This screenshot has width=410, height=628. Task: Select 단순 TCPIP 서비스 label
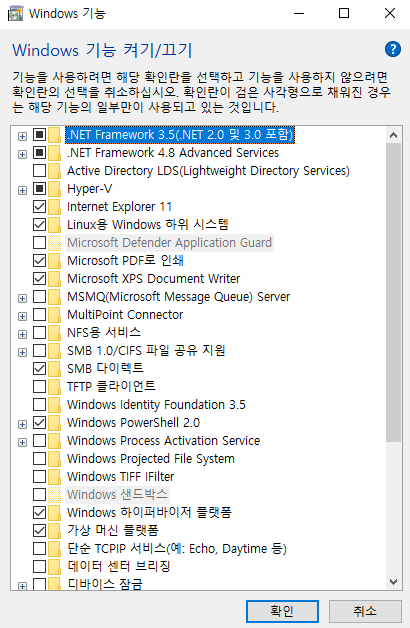(177, 548)
